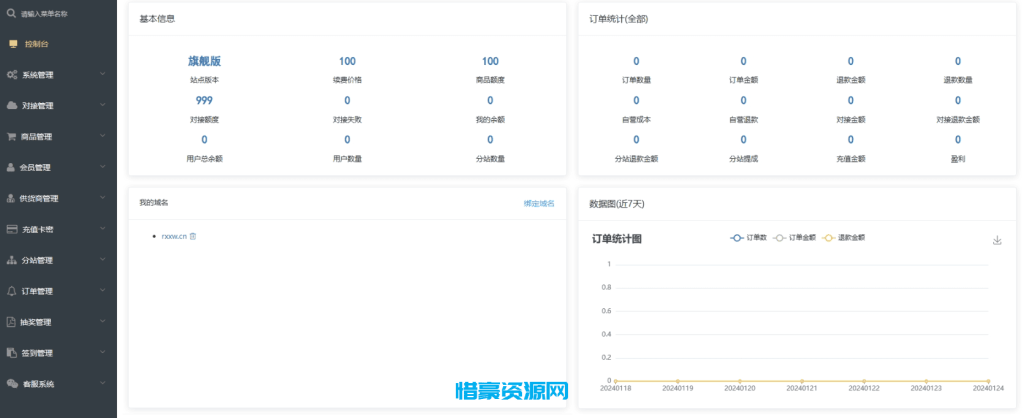
Task: Click the 订单统计(全部) panel title
Action: (618, 20)
